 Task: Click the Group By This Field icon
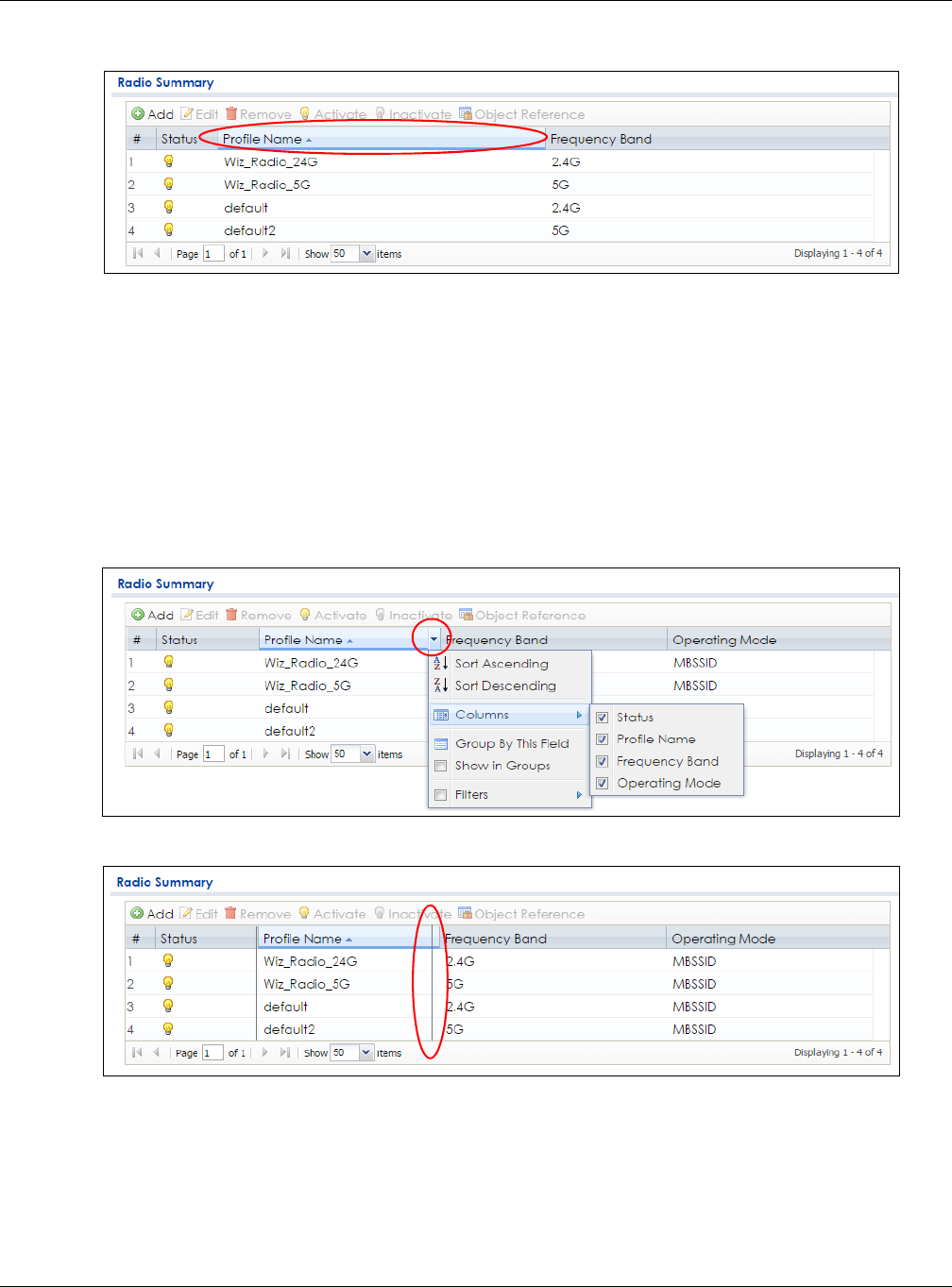[x=440, y=743]
